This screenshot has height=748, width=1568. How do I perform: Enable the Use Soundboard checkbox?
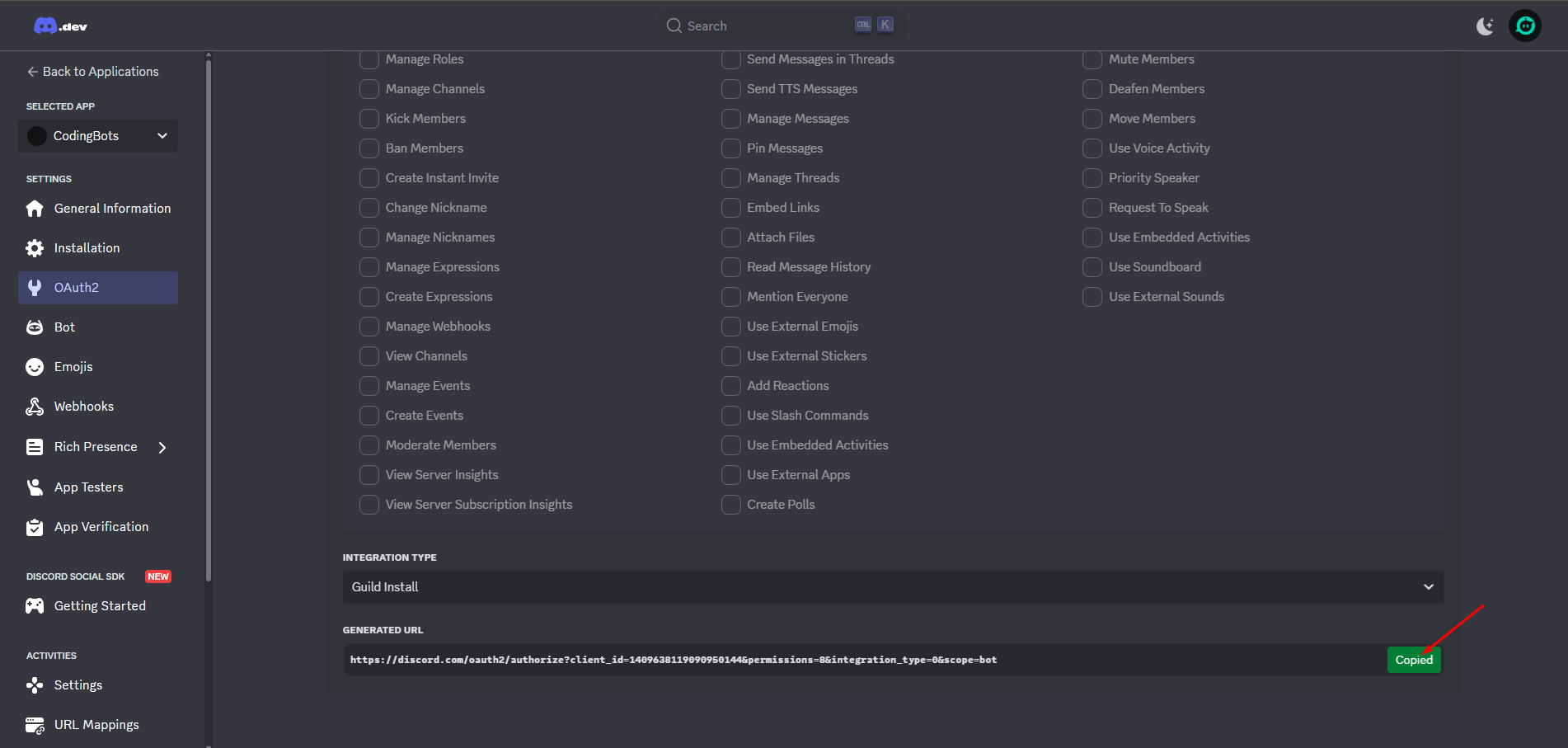point(1092,267)
